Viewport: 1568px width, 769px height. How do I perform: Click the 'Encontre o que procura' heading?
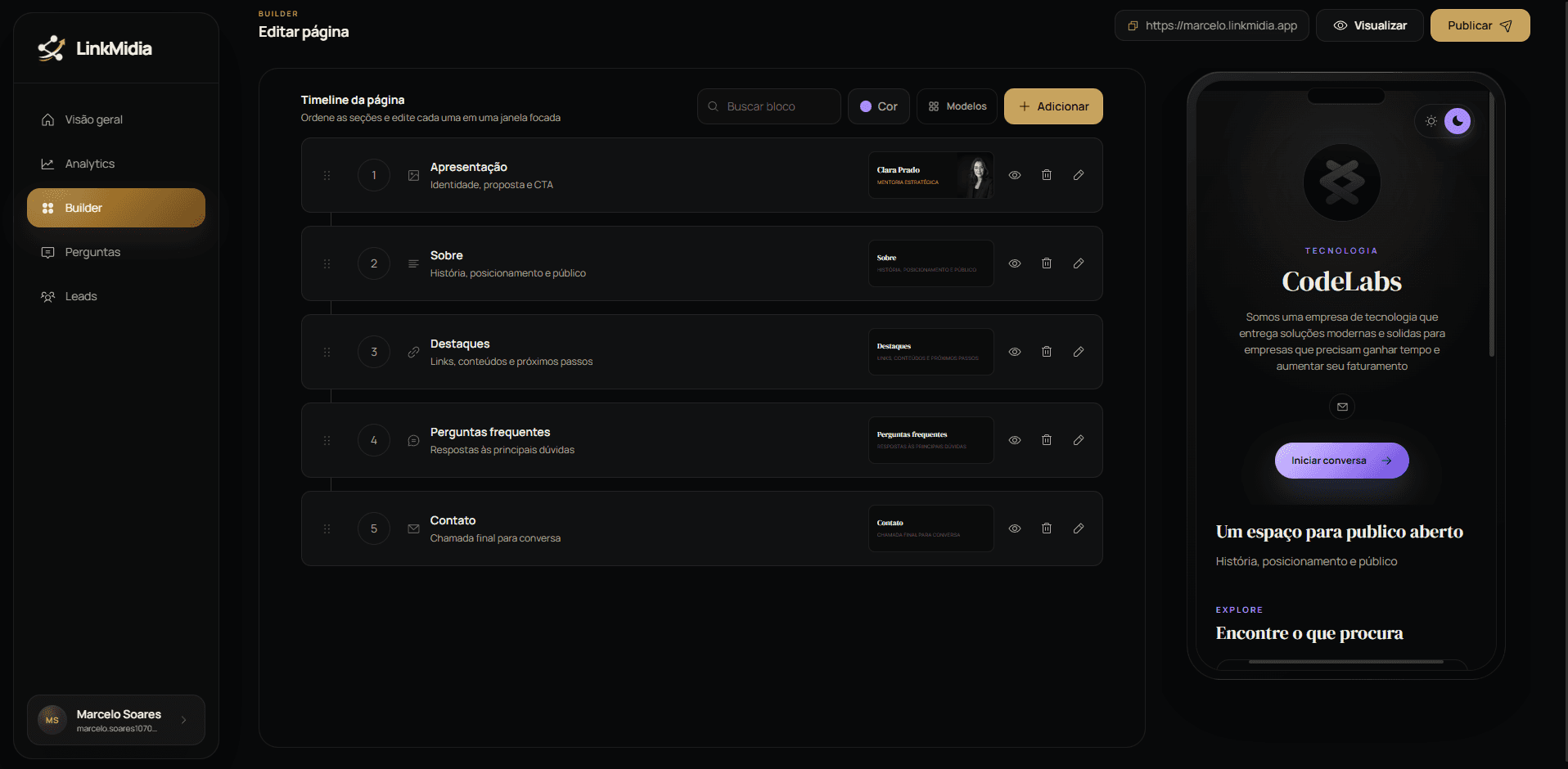coord(1309,633)
